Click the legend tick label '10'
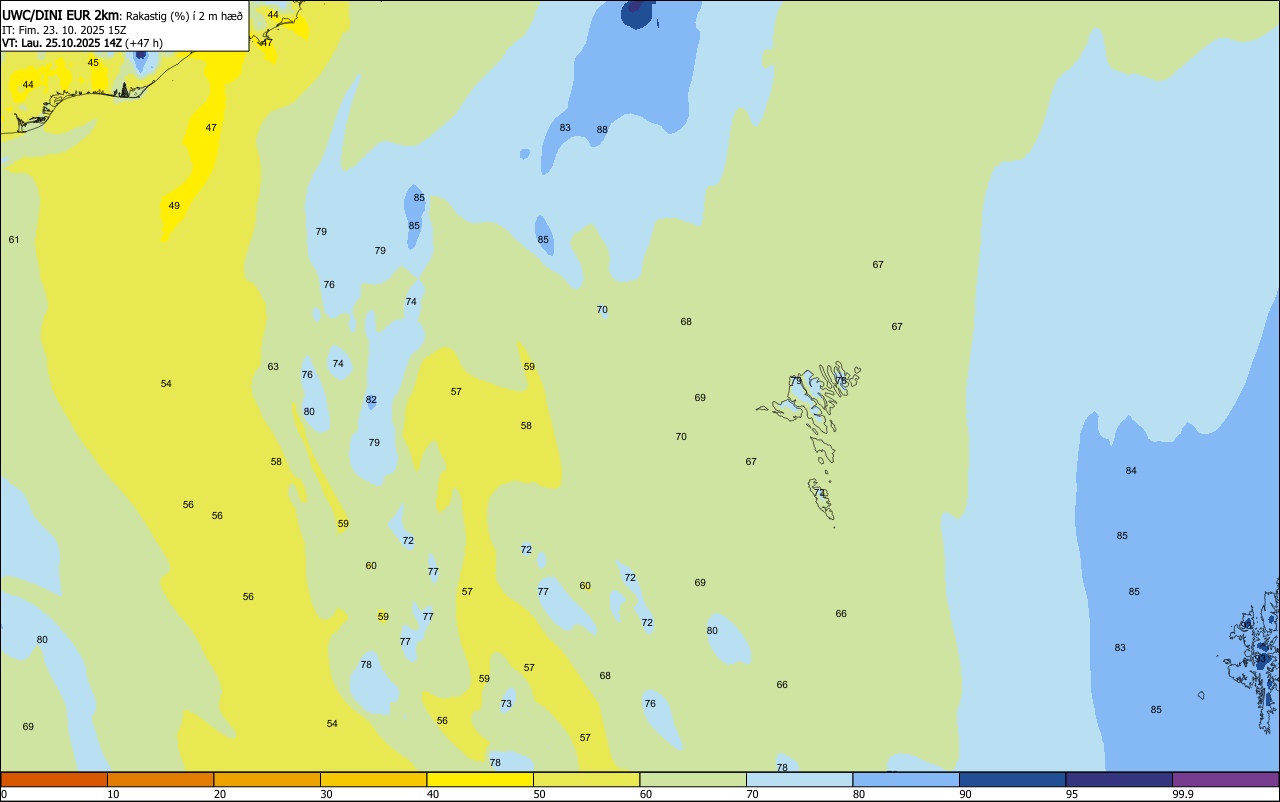The width and height of the screenshot is (1280, 802). tap(113, 794)
